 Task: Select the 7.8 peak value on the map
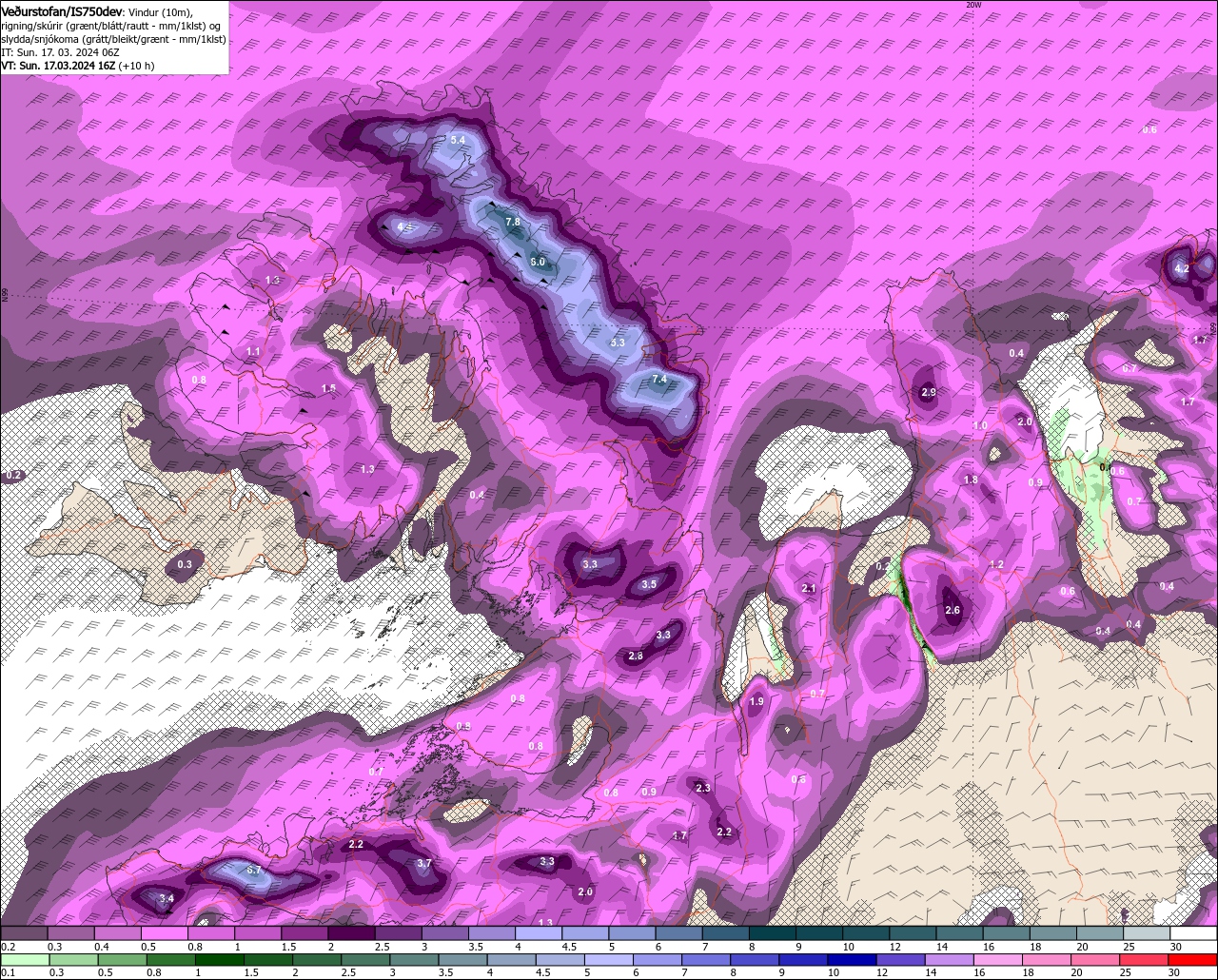point(513,222)
